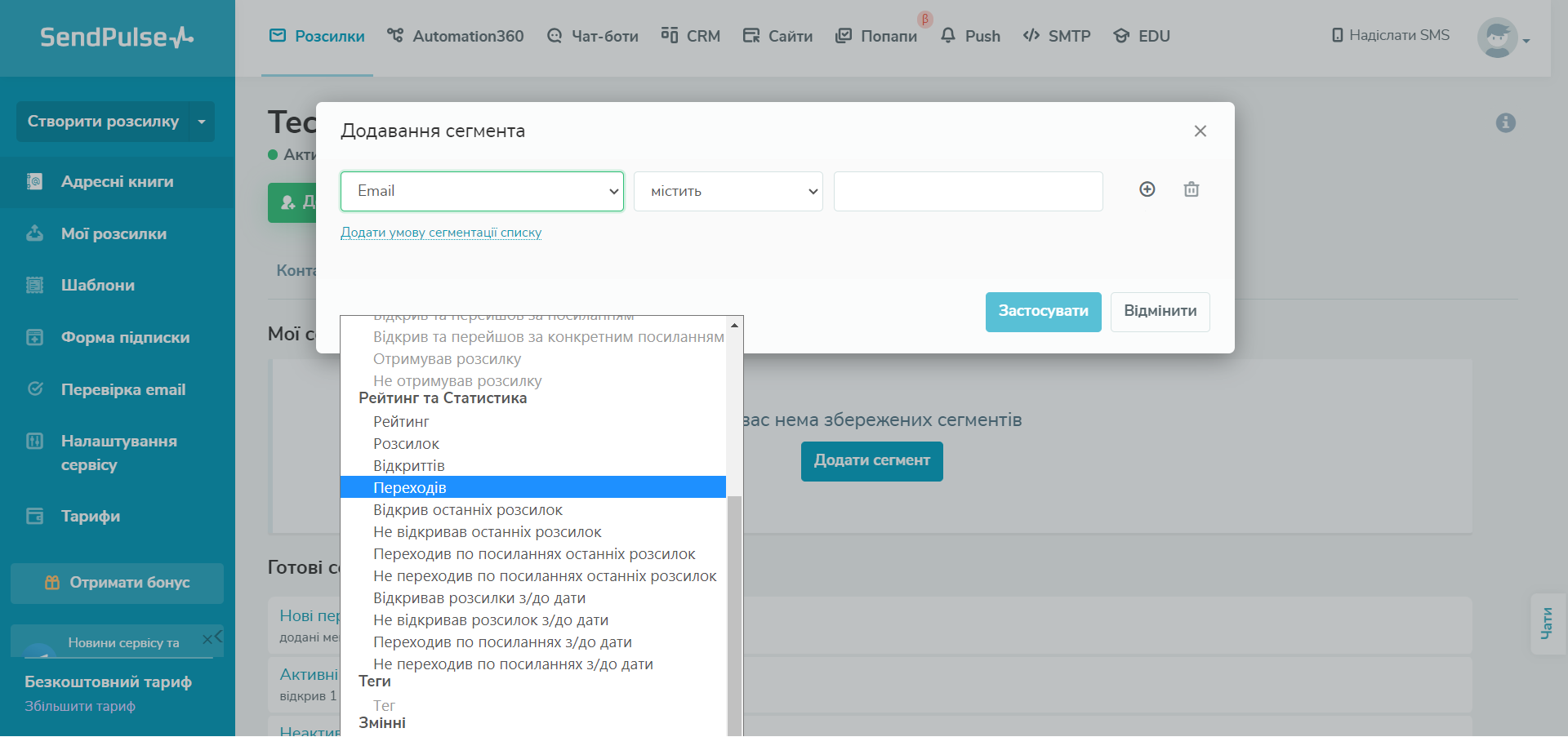
Task: Click the Адресні книги address book icon
Action: click(x=35, y=181)
